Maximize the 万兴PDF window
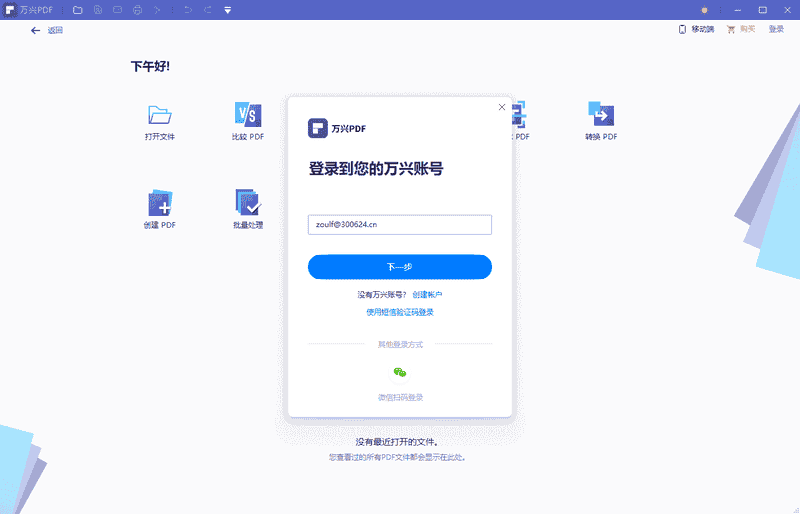The image size is (800, 514). pos(762,10)
